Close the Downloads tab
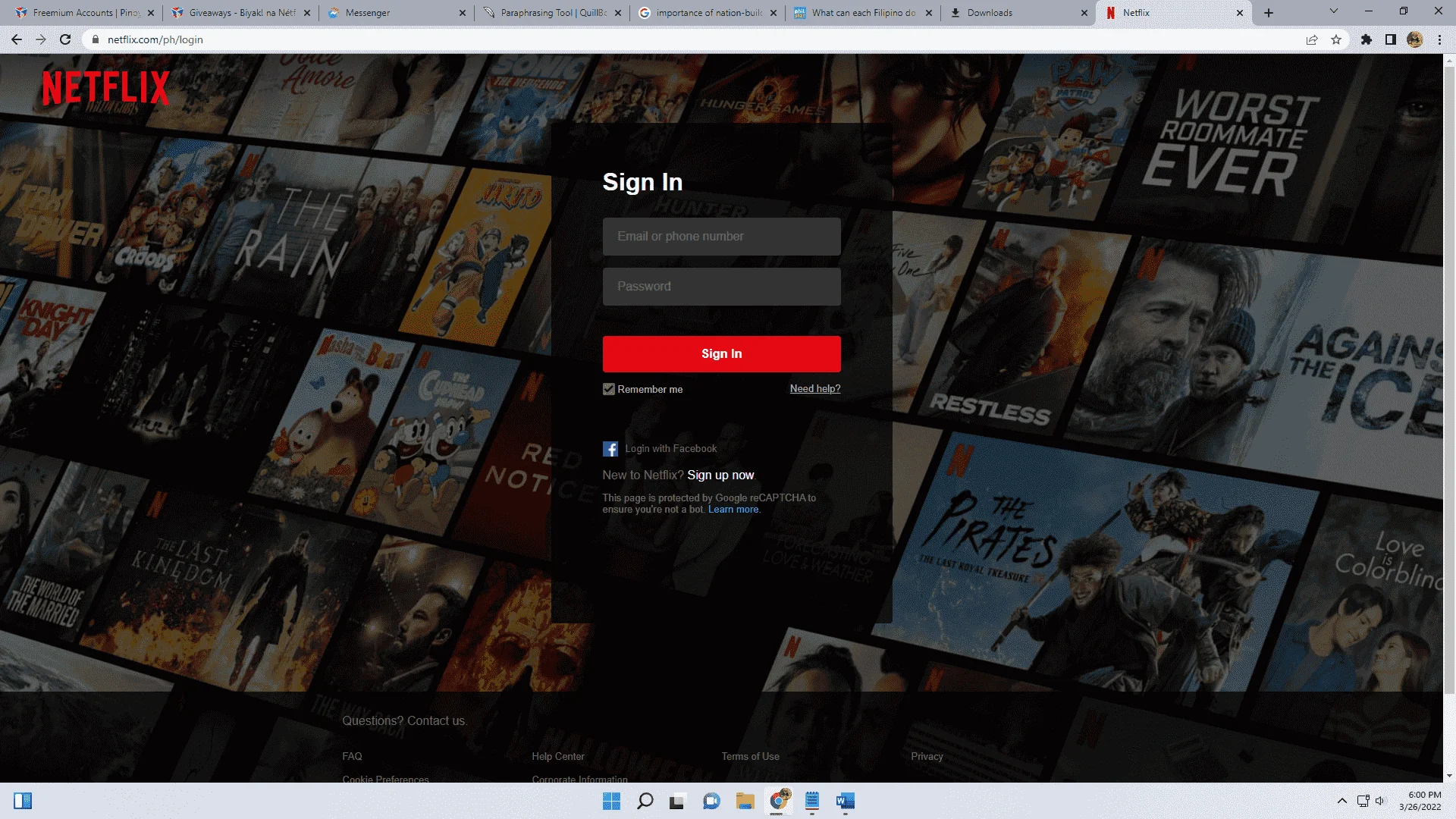The image size is (1456, 819). click(x=1084, y=13)
